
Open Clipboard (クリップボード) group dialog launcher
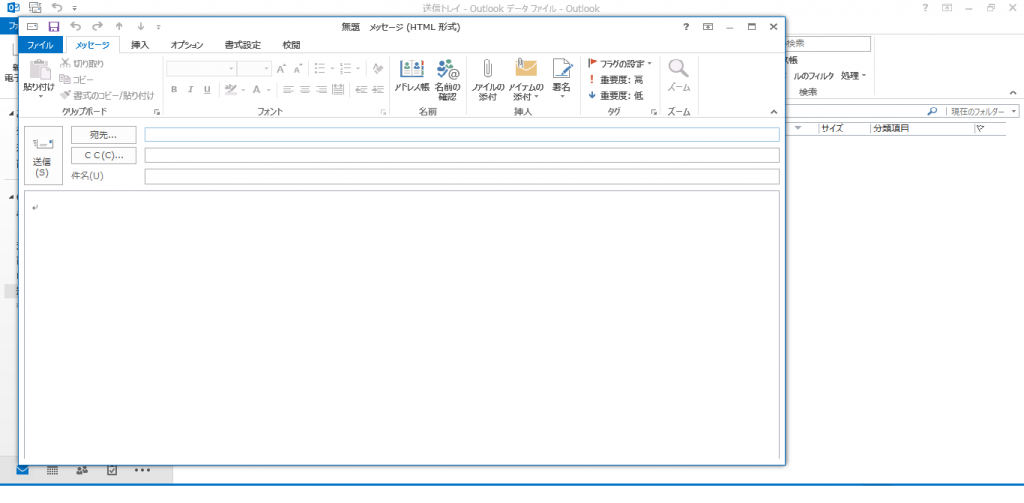click(157, 112)
